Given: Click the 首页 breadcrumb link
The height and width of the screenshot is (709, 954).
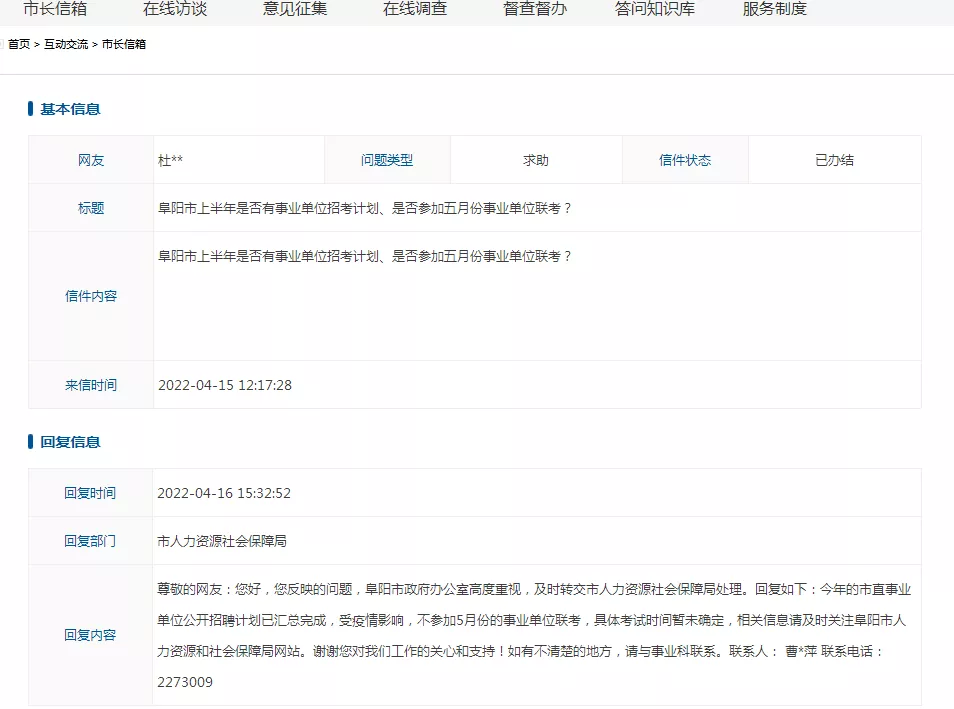Looking at the screenshot, I should pyautogui.click(x=19, y=44).
